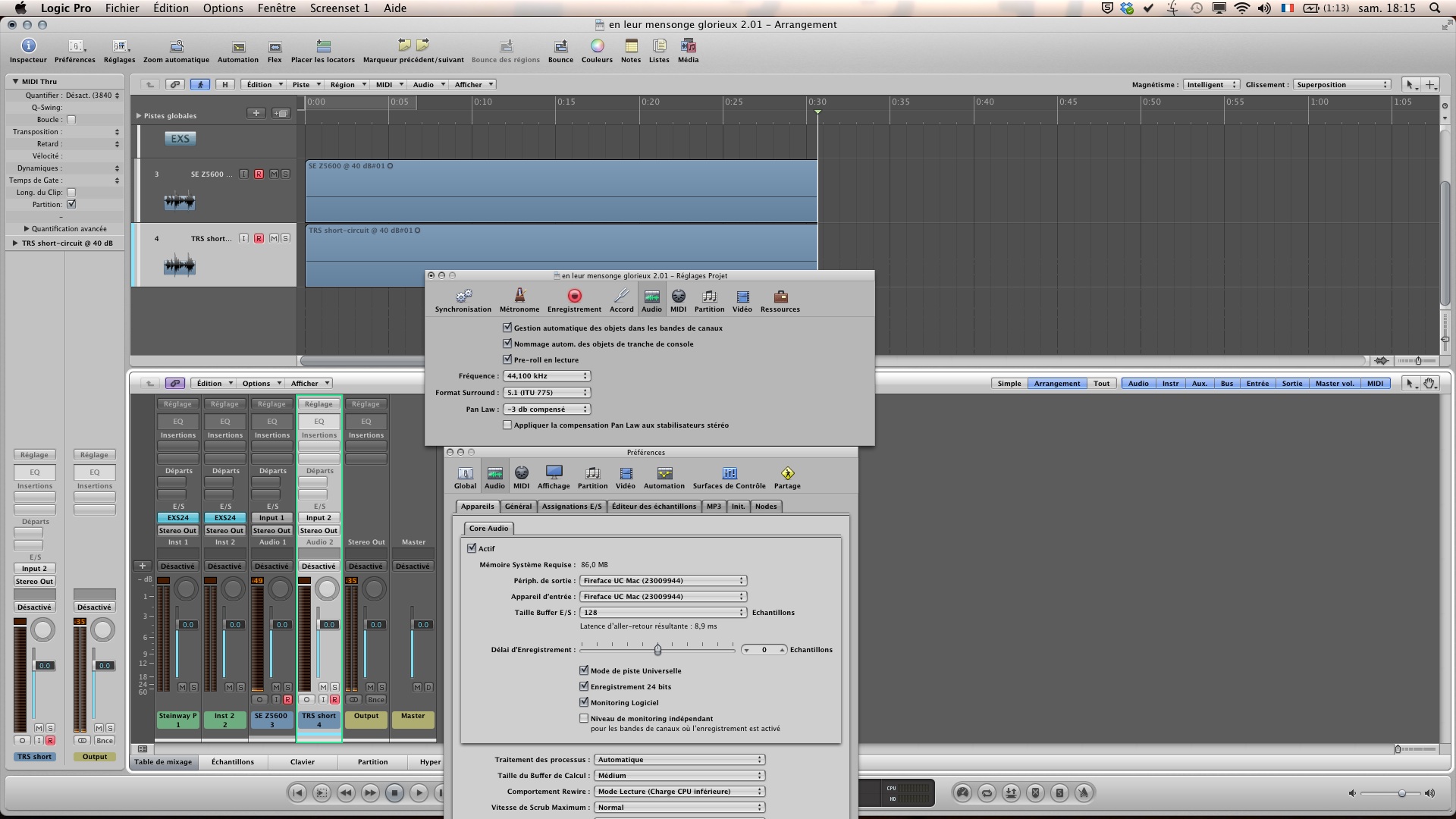
Task: Expand Pistes globales disclosure triangle
Action: click(139, 116)
